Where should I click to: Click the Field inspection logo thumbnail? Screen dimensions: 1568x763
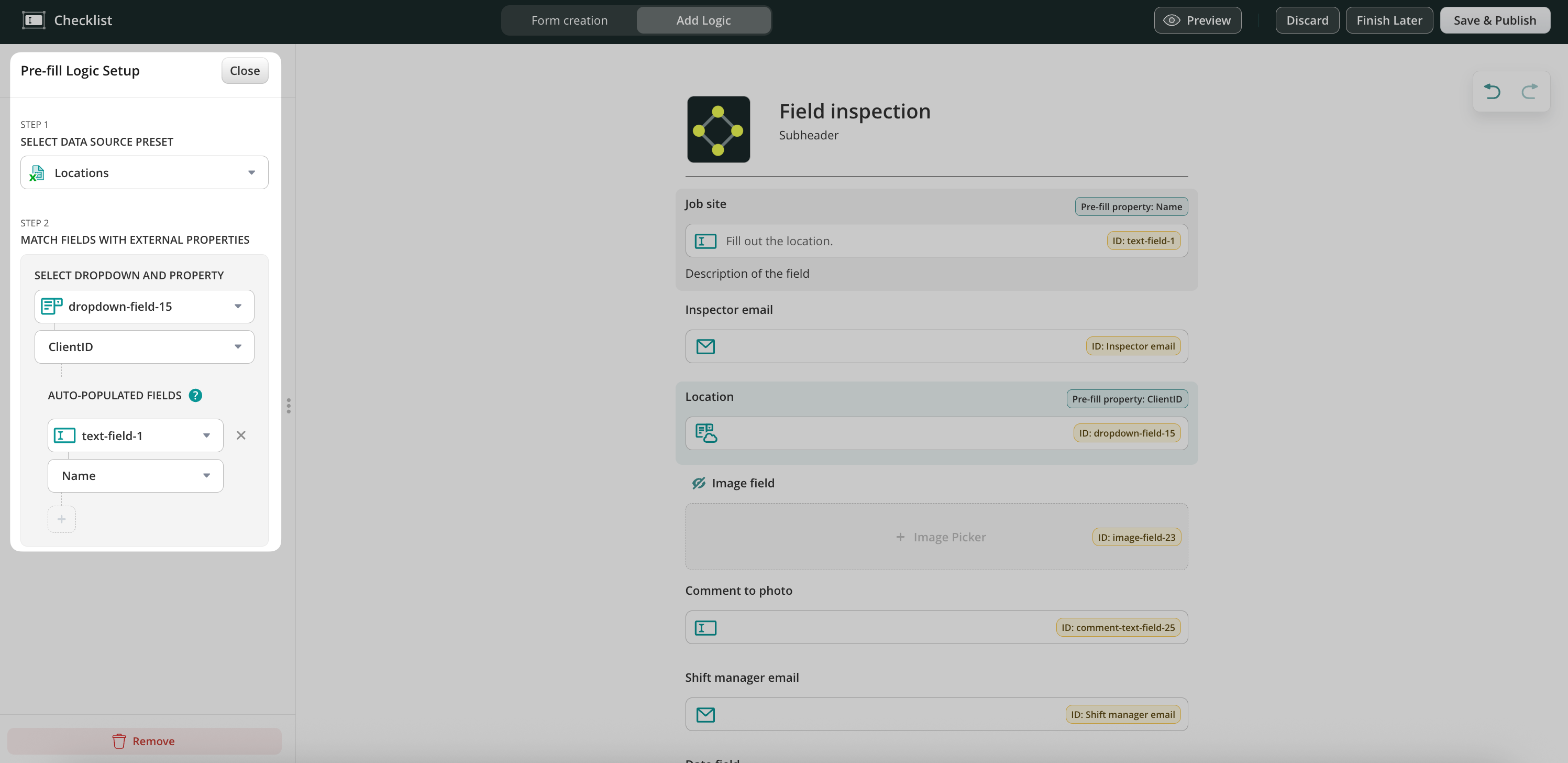click(x=718, y=129)
